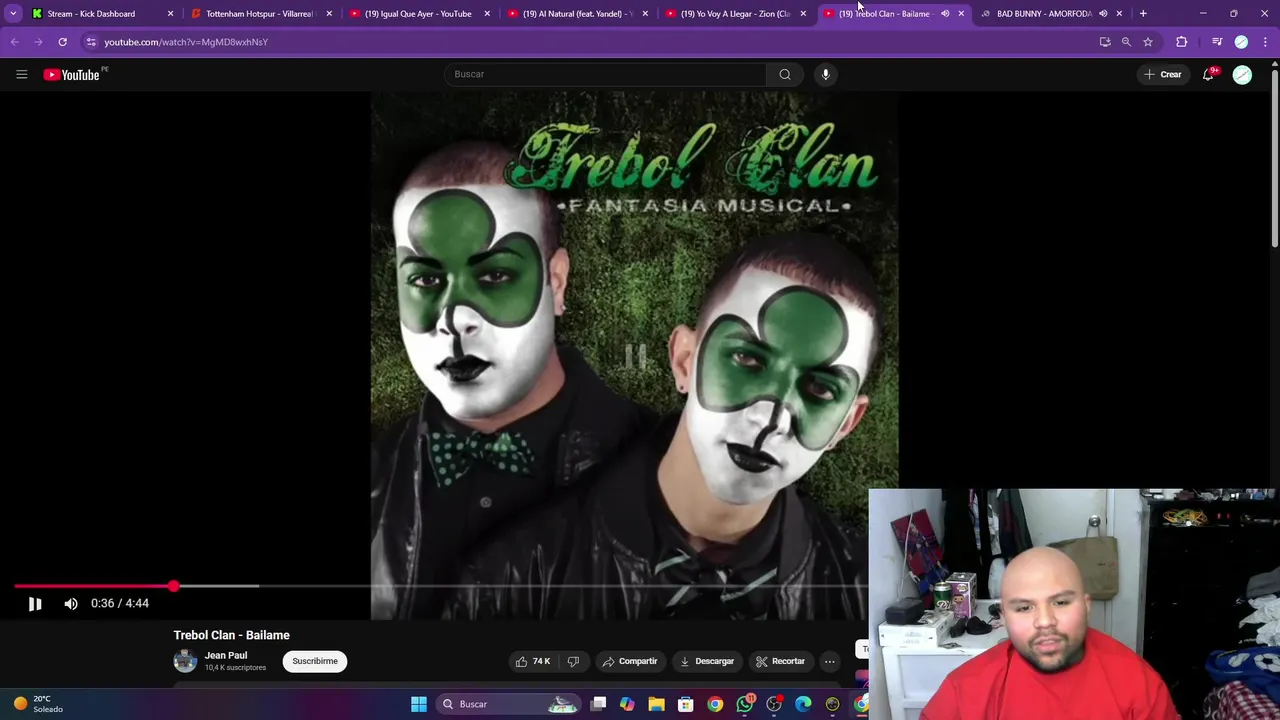Mute the Trebol Clan tab audio icon

click(x=945, y=13)
